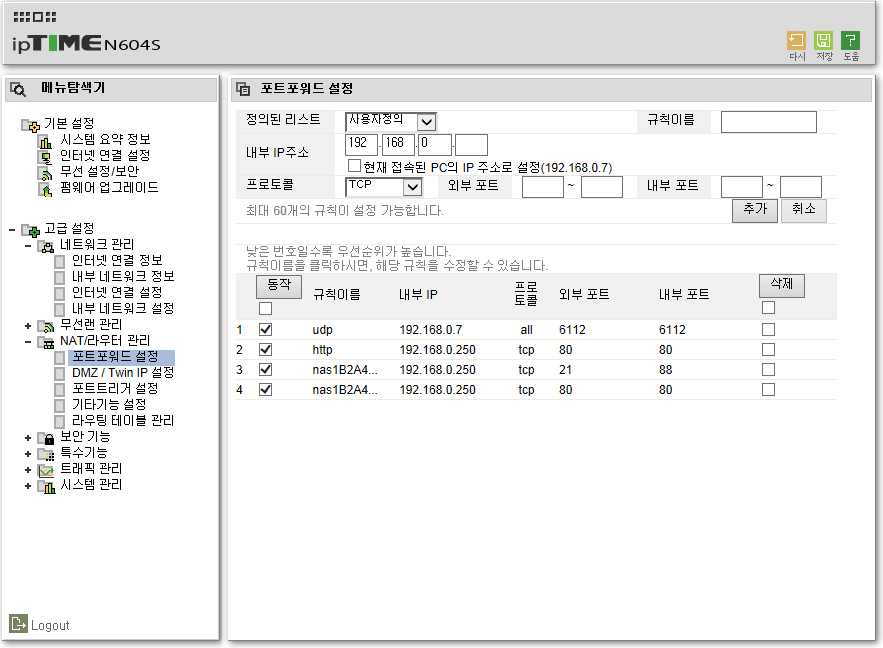
Task: Expand the 보안 기능 tree node
Action: click(28, 438)
